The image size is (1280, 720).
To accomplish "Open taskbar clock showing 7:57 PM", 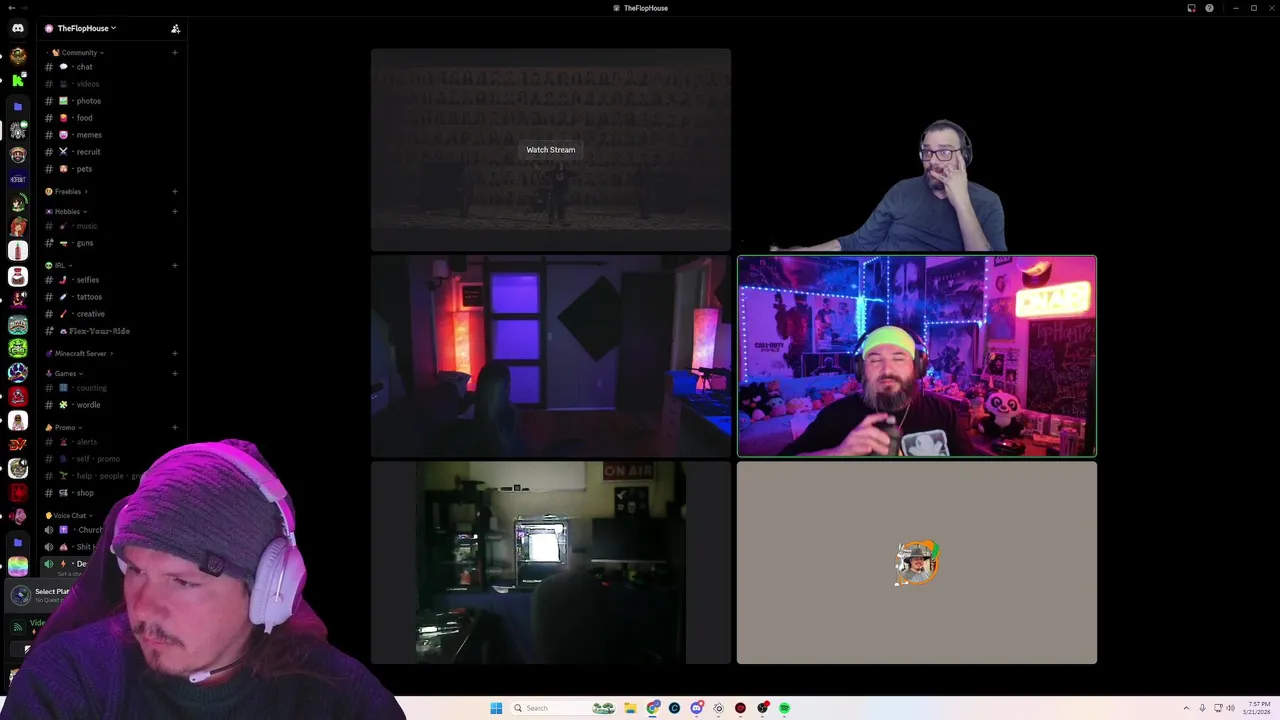I will point(1257,708).
